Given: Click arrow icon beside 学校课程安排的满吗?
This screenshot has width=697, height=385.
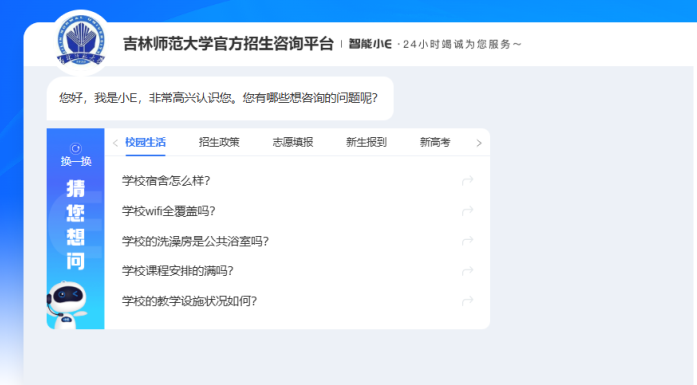Looking at the screenshot, I should coord(467,271).
